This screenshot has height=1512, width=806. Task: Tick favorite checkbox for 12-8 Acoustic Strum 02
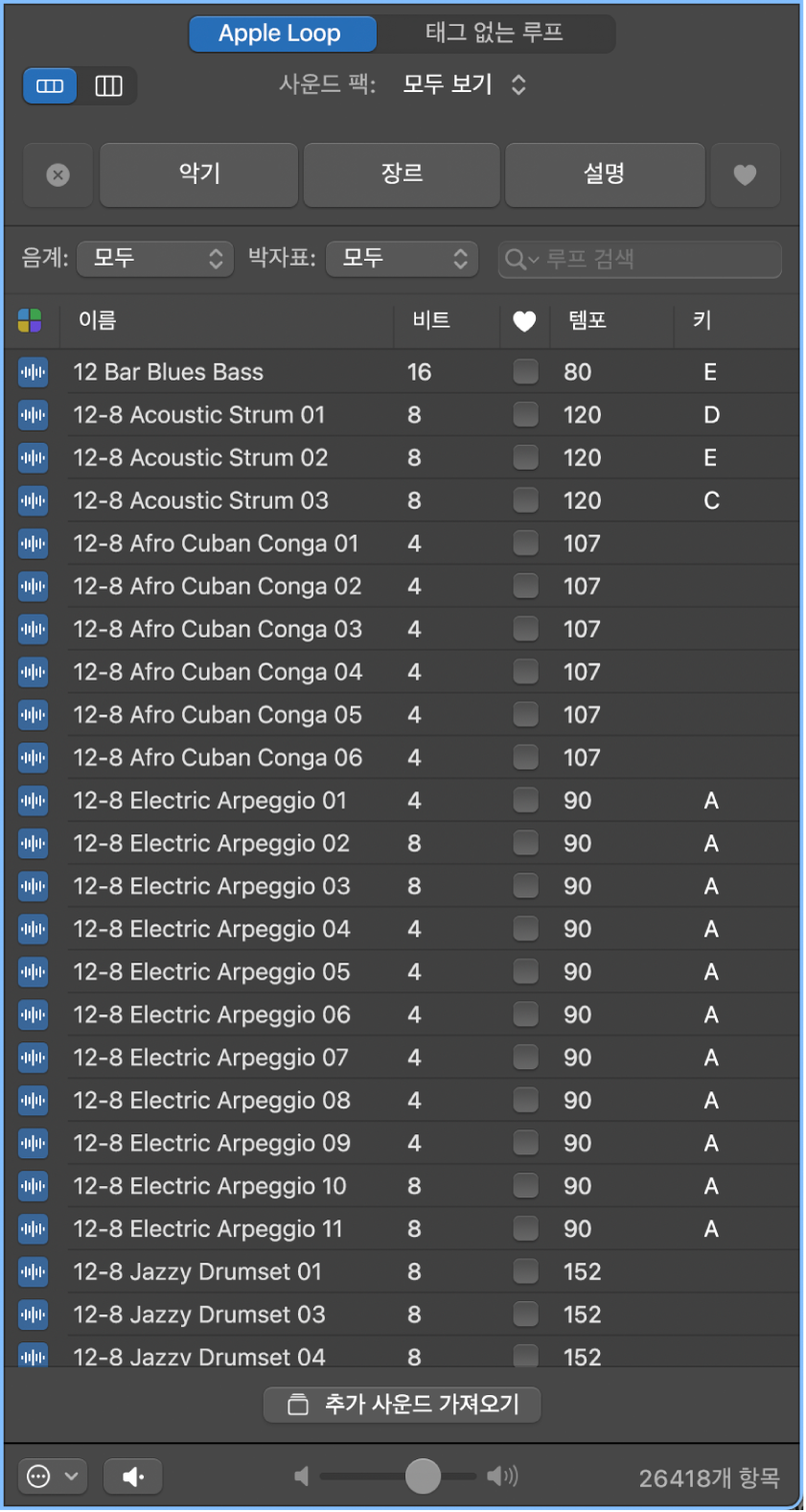point(525,457)
